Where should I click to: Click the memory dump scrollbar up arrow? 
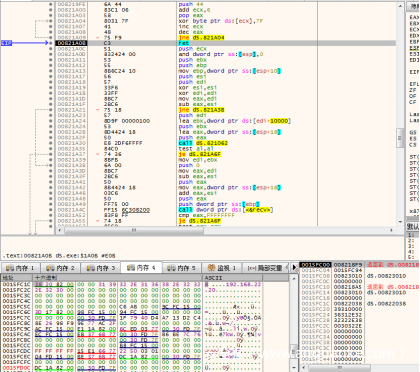coord(293,278)
